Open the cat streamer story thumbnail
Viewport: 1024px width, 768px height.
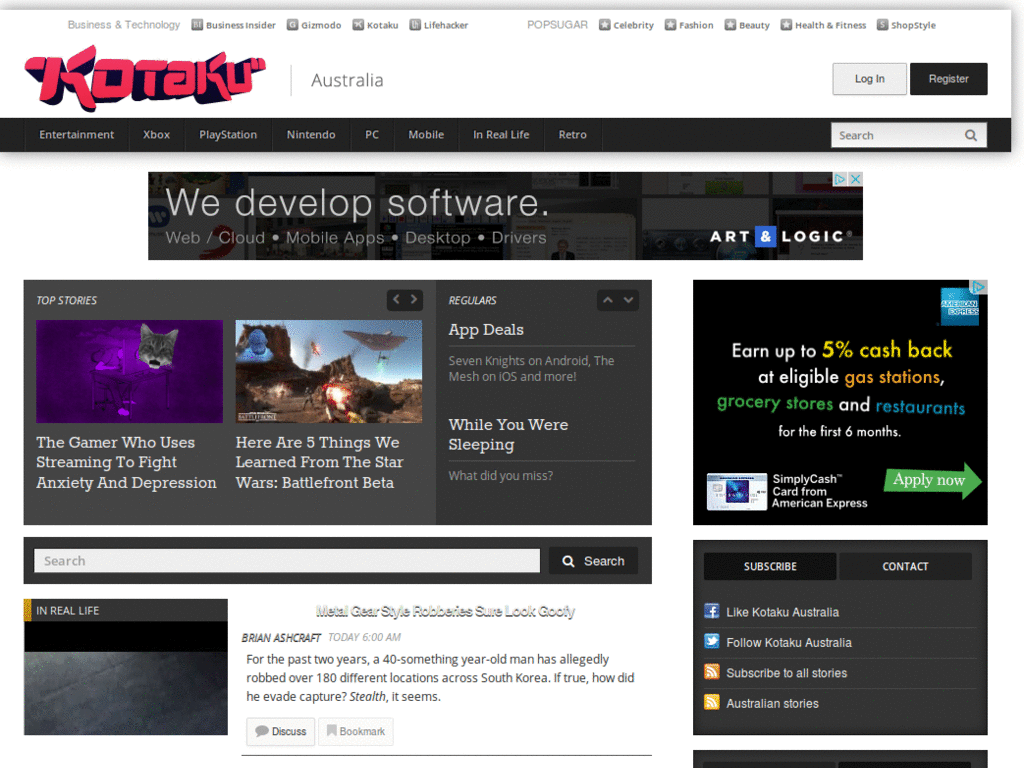click(129, 371)
